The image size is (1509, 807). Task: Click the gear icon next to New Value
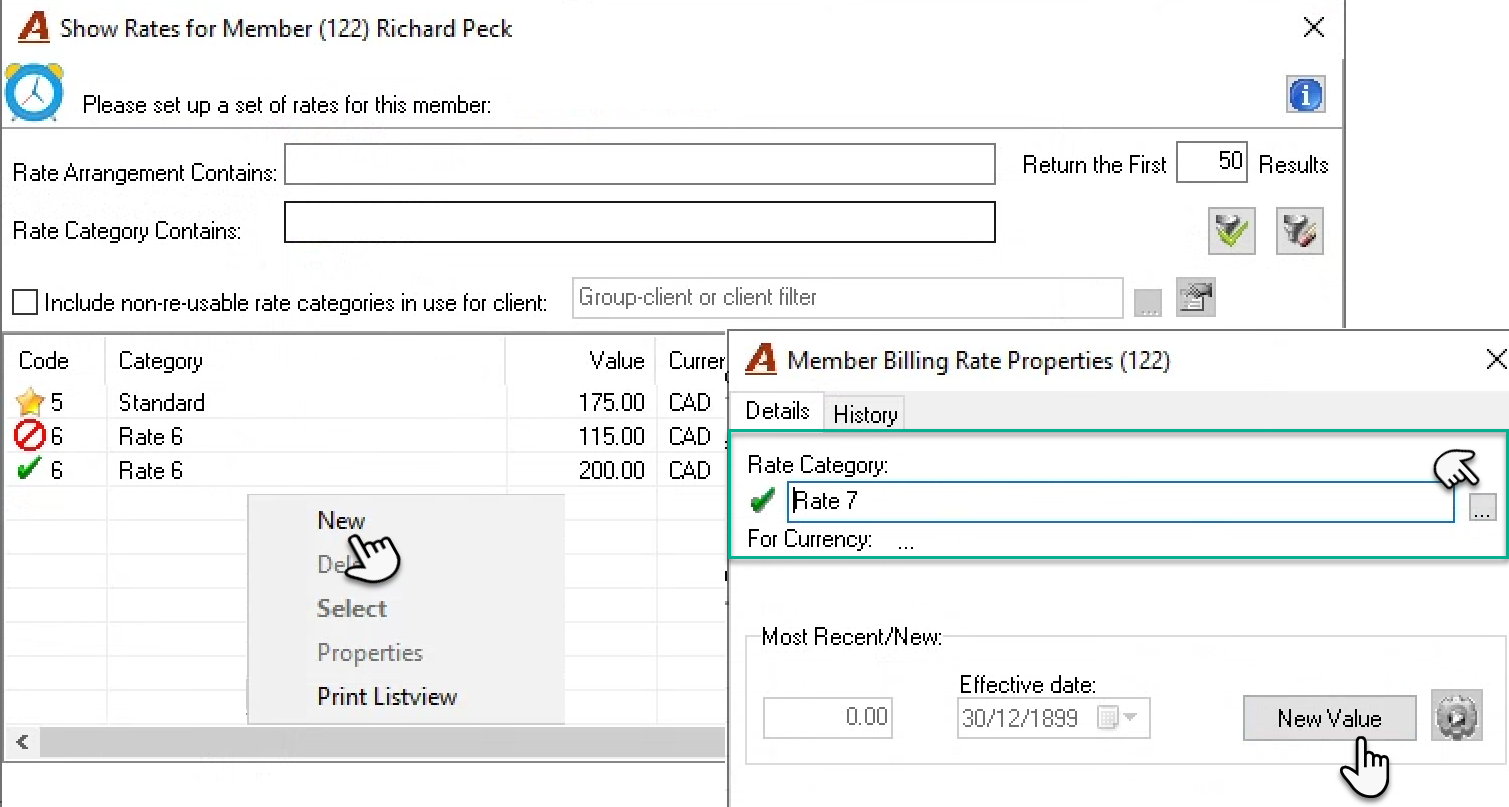1456,718
